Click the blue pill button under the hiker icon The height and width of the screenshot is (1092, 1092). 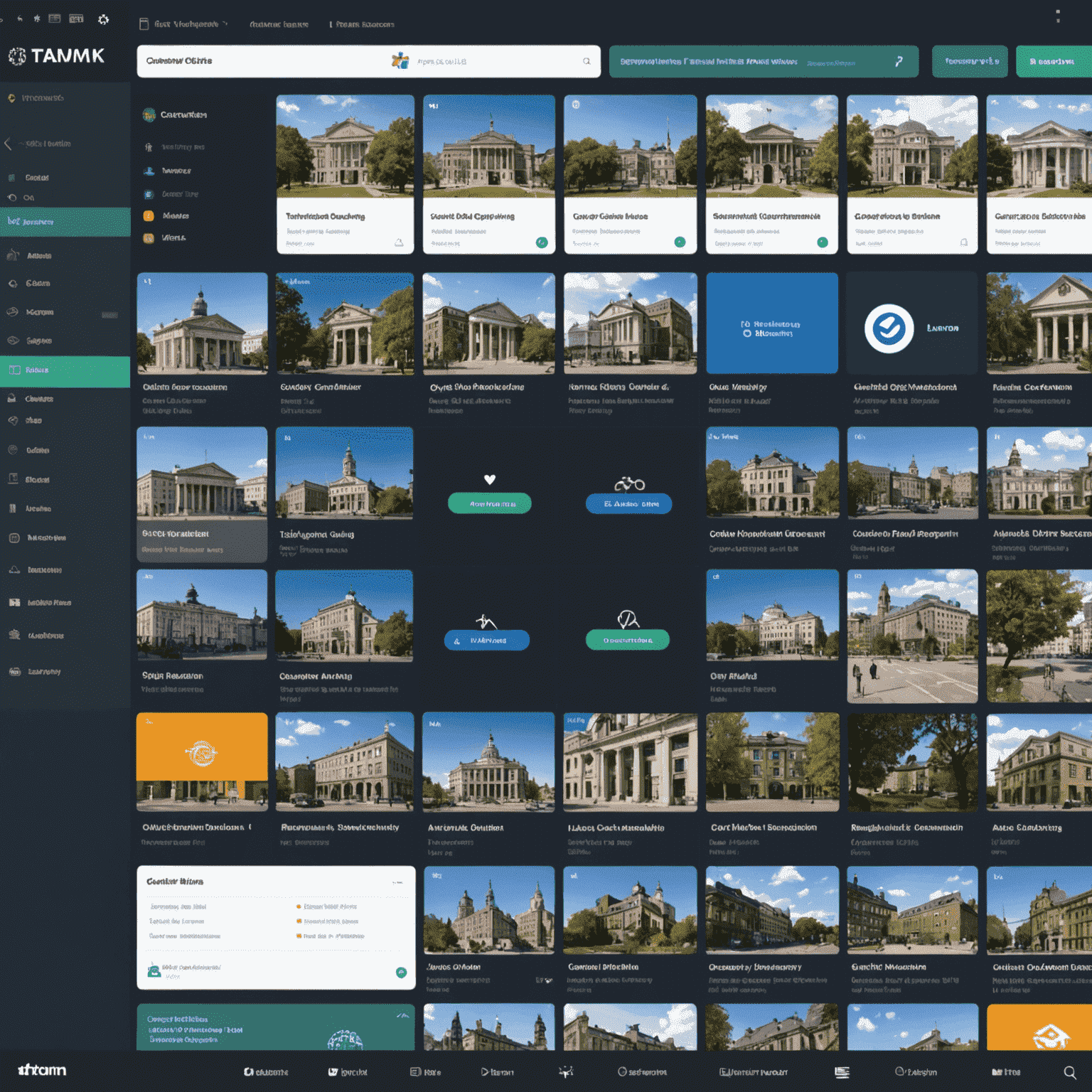487,641
